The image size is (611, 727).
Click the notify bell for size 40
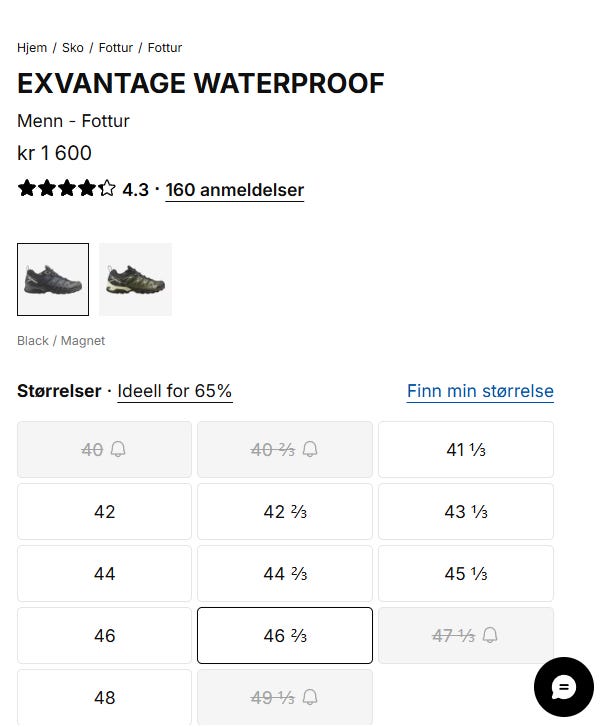(118, 450)
